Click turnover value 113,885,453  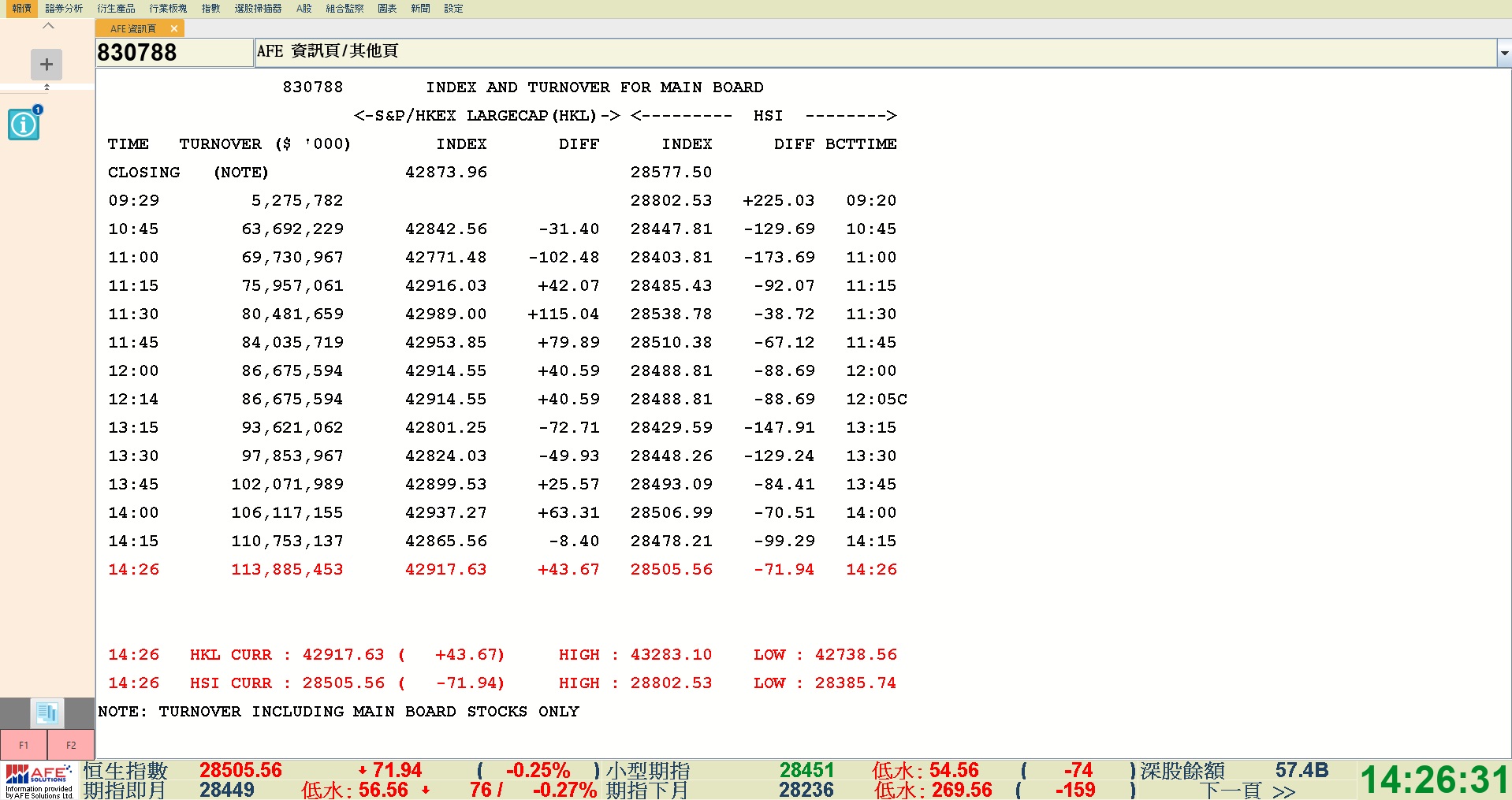point(287,569)
